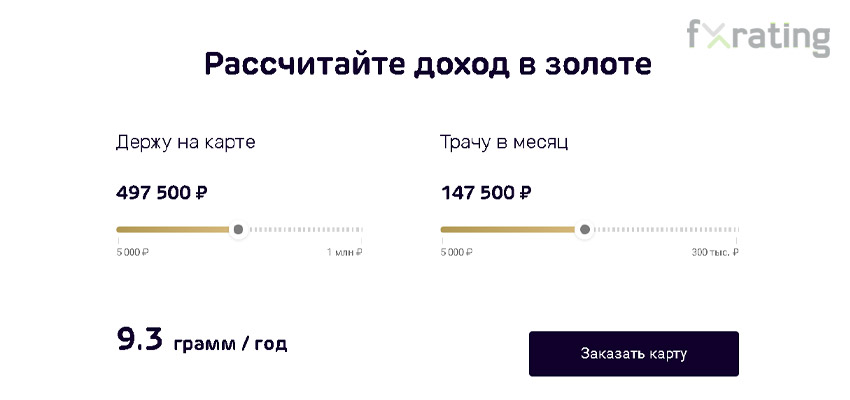Click the green X in the fxrating logo
850x400 pixels.
718,38
